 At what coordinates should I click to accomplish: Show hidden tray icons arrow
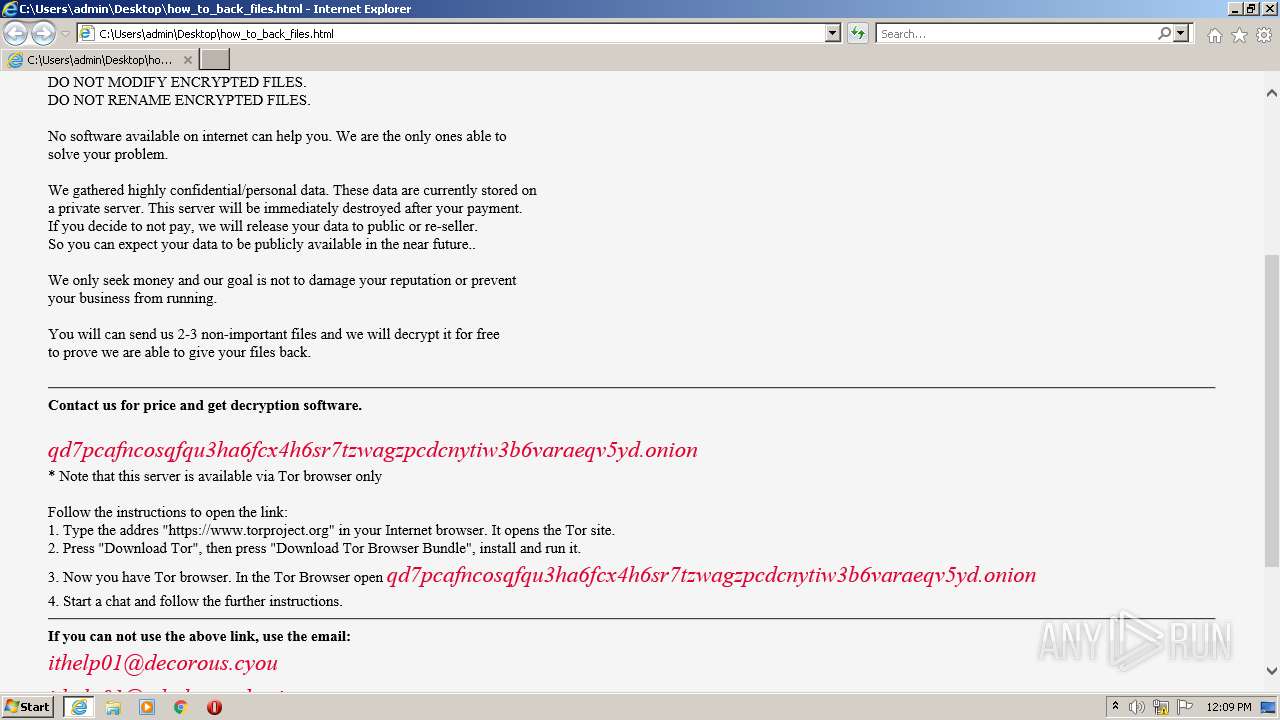pos(1115,707)
